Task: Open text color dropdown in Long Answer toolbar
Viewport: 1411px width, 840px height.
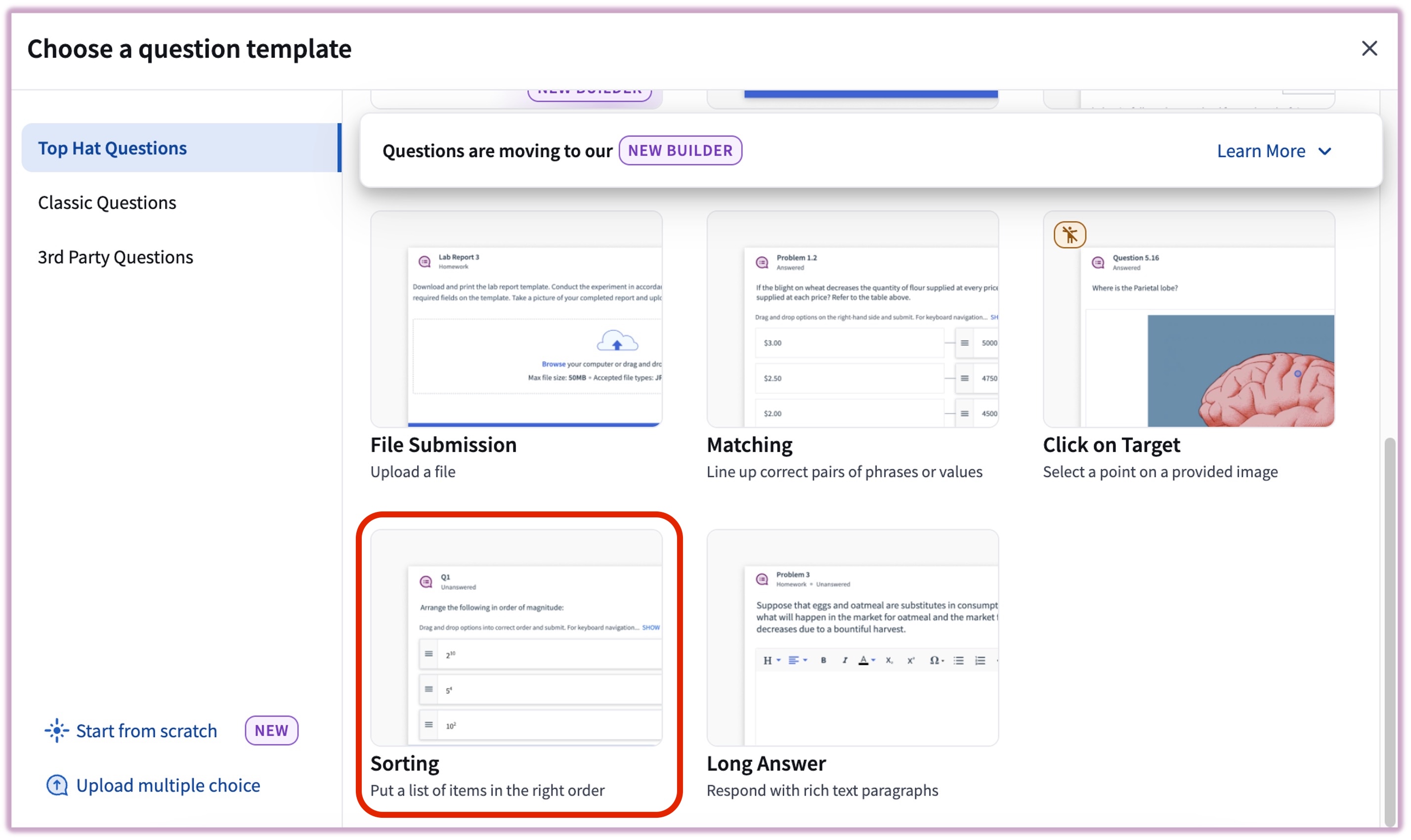Action: (866, 660)
